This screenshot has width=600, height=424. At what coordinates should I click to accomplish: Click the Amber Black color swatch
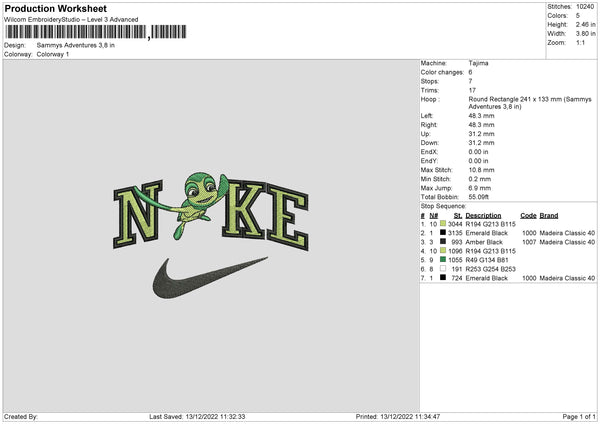443,242
